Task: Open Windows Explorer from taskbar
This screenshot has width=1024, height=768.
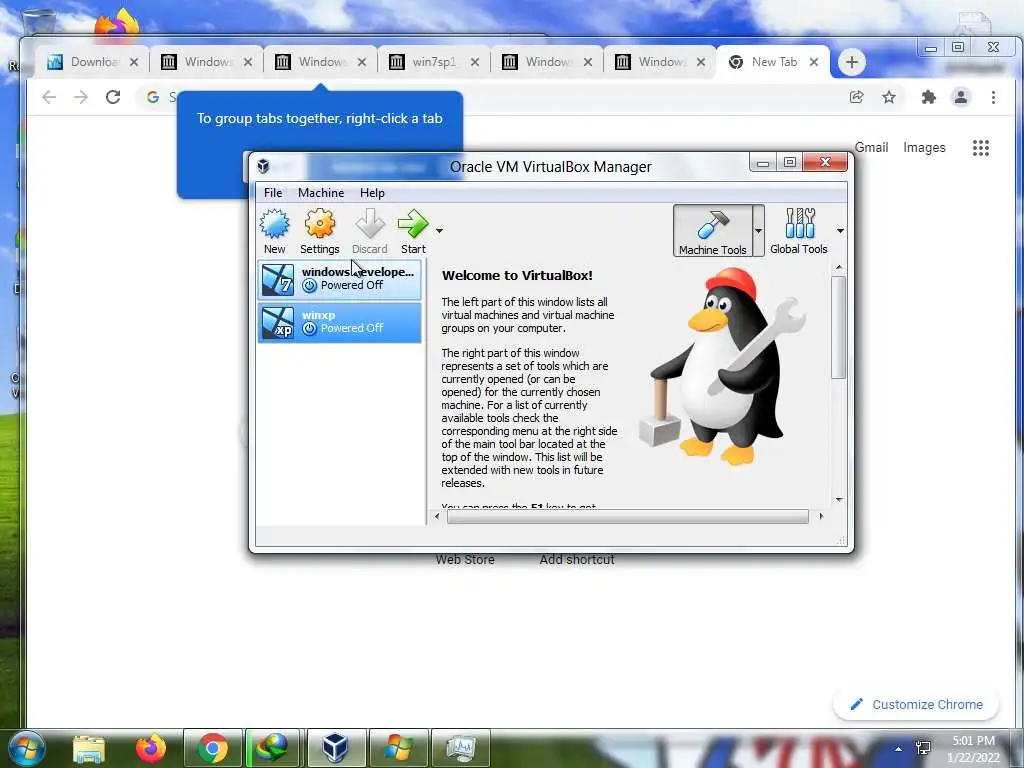Action: (x=89, y=748)
